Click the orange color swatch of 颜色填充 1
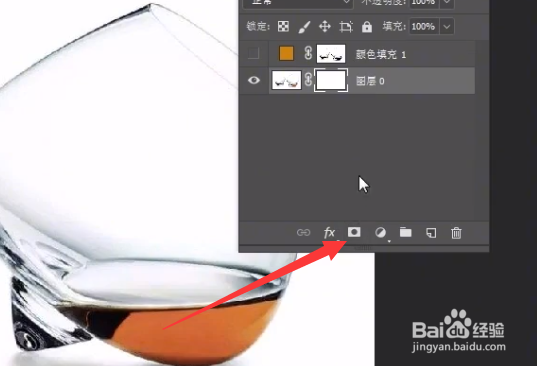This screenshot has height=366, width=537. click(286, 53)
